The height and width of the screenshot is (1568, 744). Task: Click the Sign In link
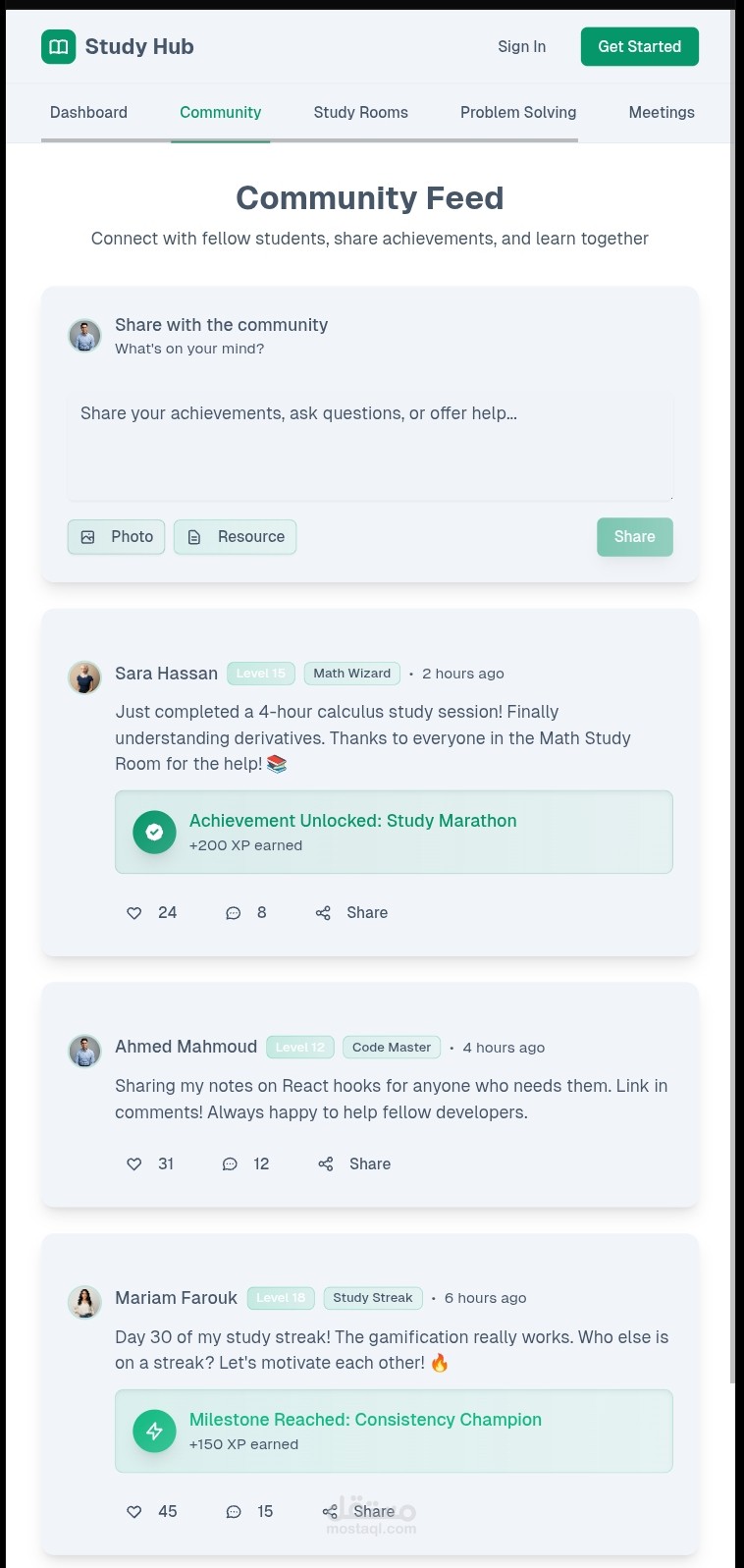(x=521, y=47)
